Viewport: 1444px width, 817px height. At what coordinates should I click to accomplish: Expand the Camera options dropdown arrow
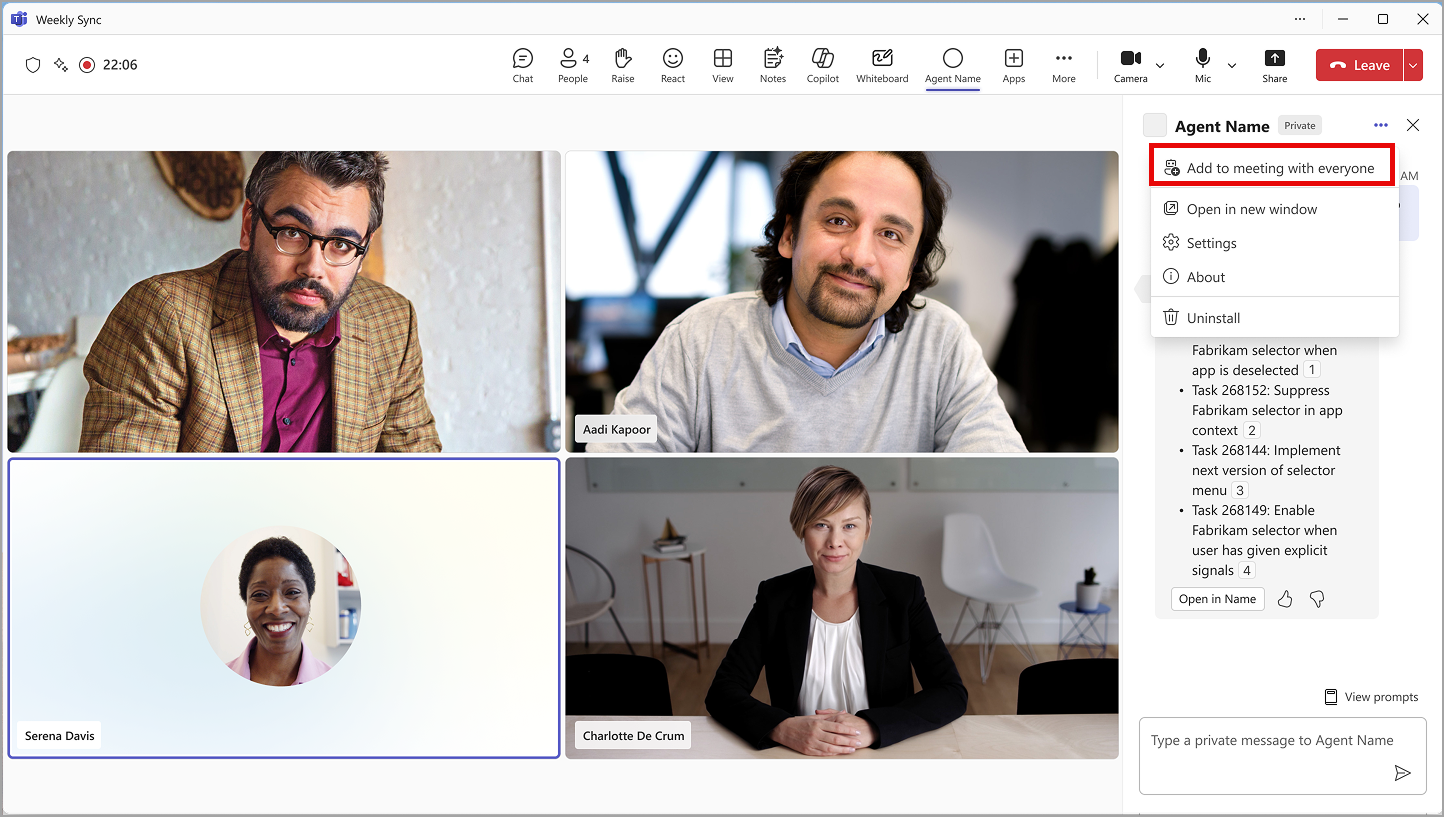[x=1160, y=66]
